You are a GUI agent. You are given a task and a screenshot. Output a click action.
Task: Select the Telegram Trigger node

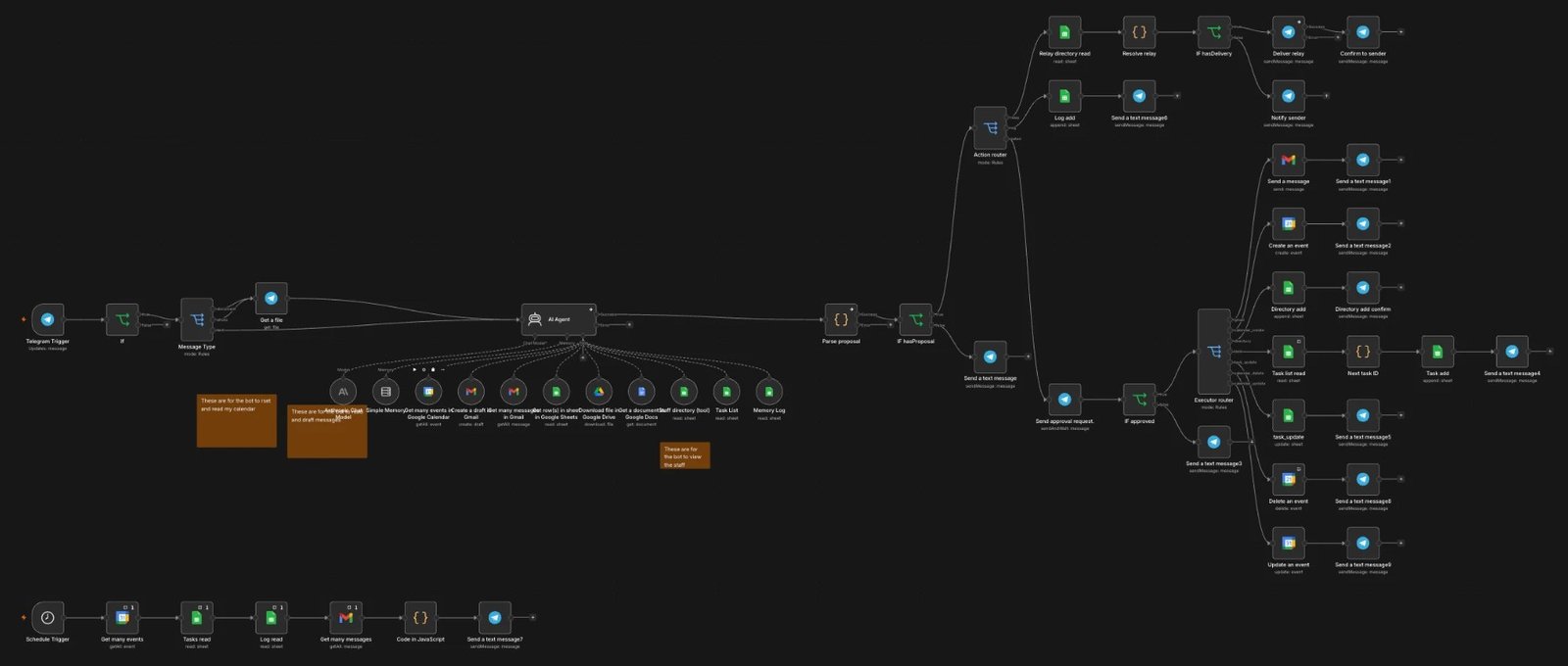coord(47,319)
